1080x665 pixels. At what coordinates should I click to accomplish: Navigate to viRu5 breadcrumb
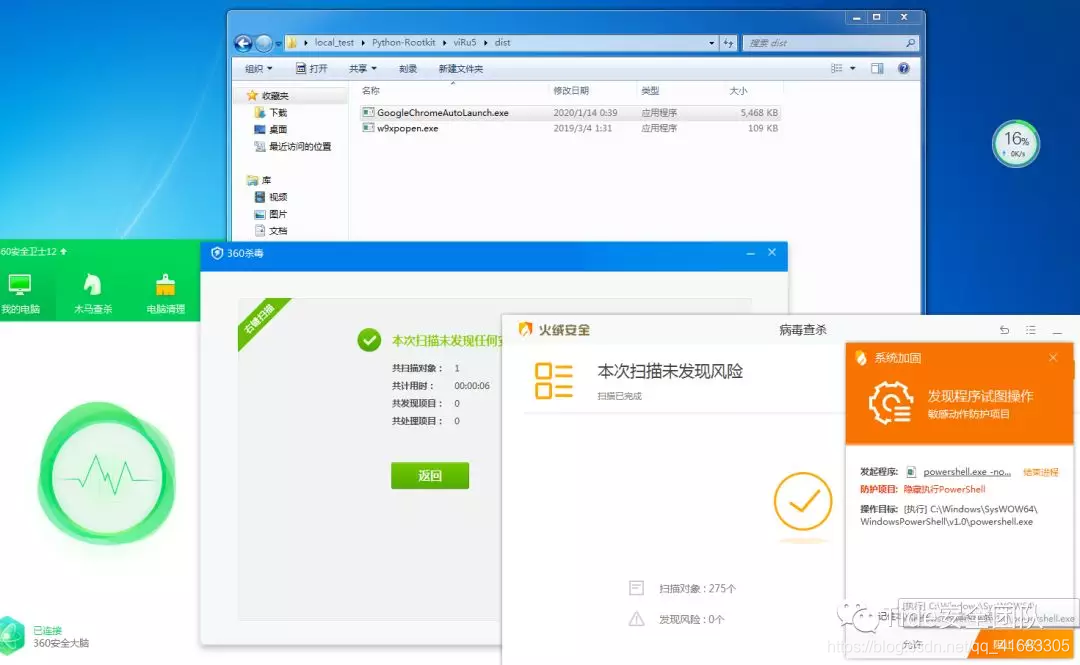[x=465, y=43]
